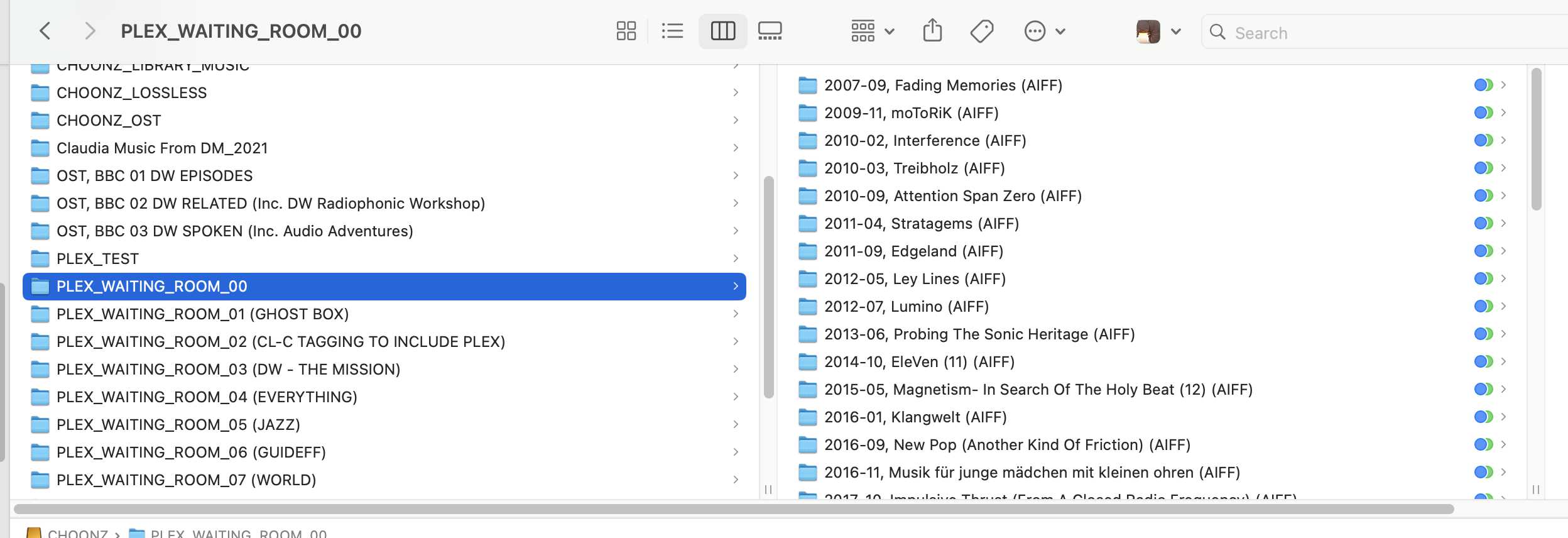Click the Back navigation arrow
The width and height of the screenshot is (1568, 538).
45,31
